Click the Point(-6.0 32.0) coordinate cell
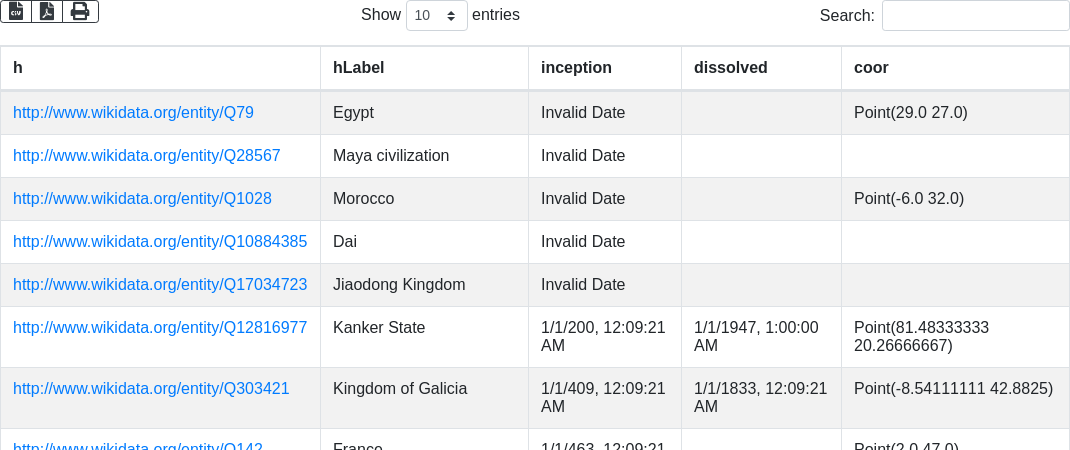Image resolution: width=1070 pixels, height=450 pixels. 908,199
